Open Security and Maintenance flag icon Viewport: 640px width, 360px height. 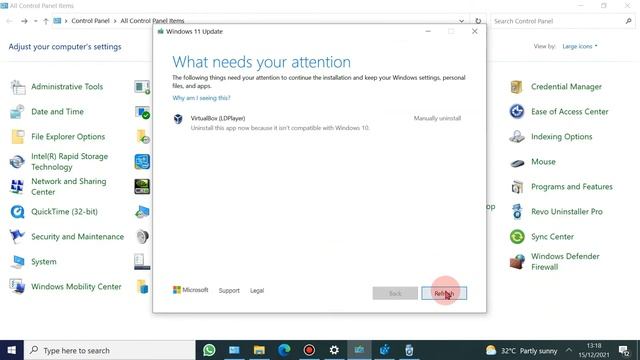click(x=18, y=237)
